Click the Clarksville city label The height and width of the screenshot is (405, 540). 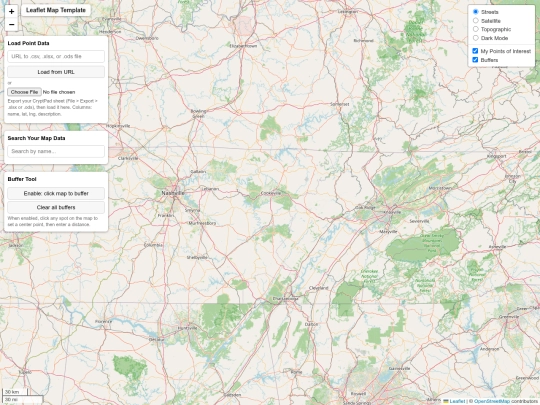(x=128, y=158)
